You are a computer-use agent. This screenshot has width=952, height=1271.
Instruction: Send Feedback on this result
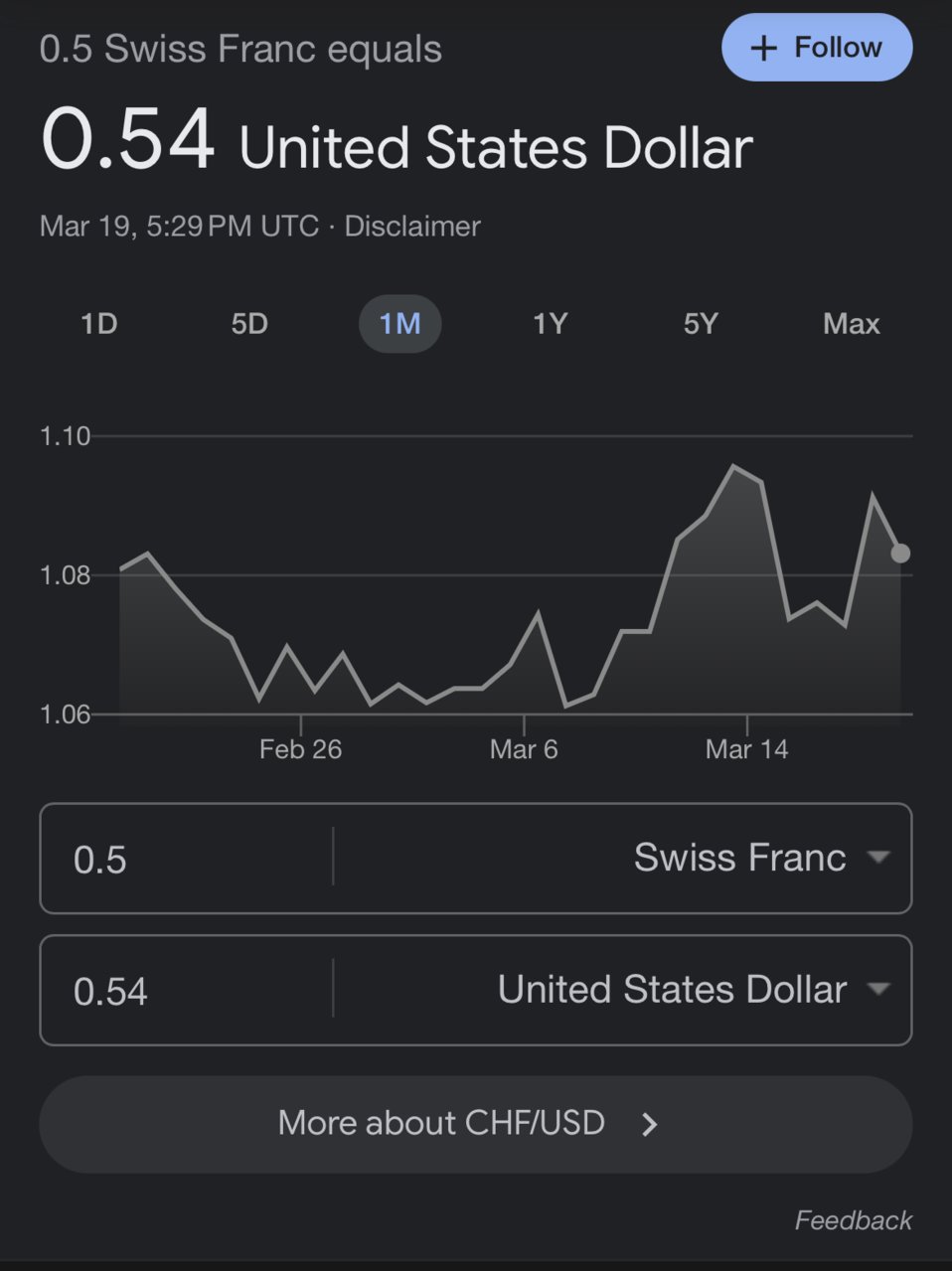853,1220
